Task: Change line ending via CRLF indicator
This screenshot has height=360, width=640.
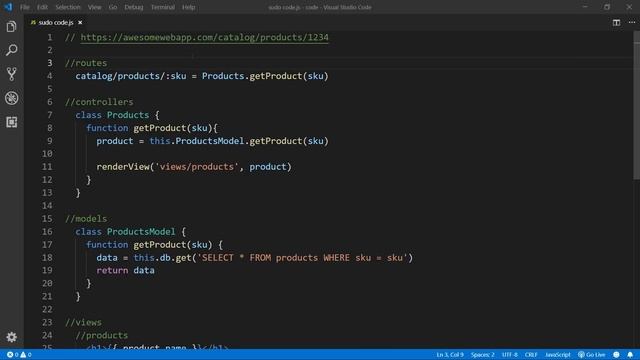Action: [x=531, y=355]
